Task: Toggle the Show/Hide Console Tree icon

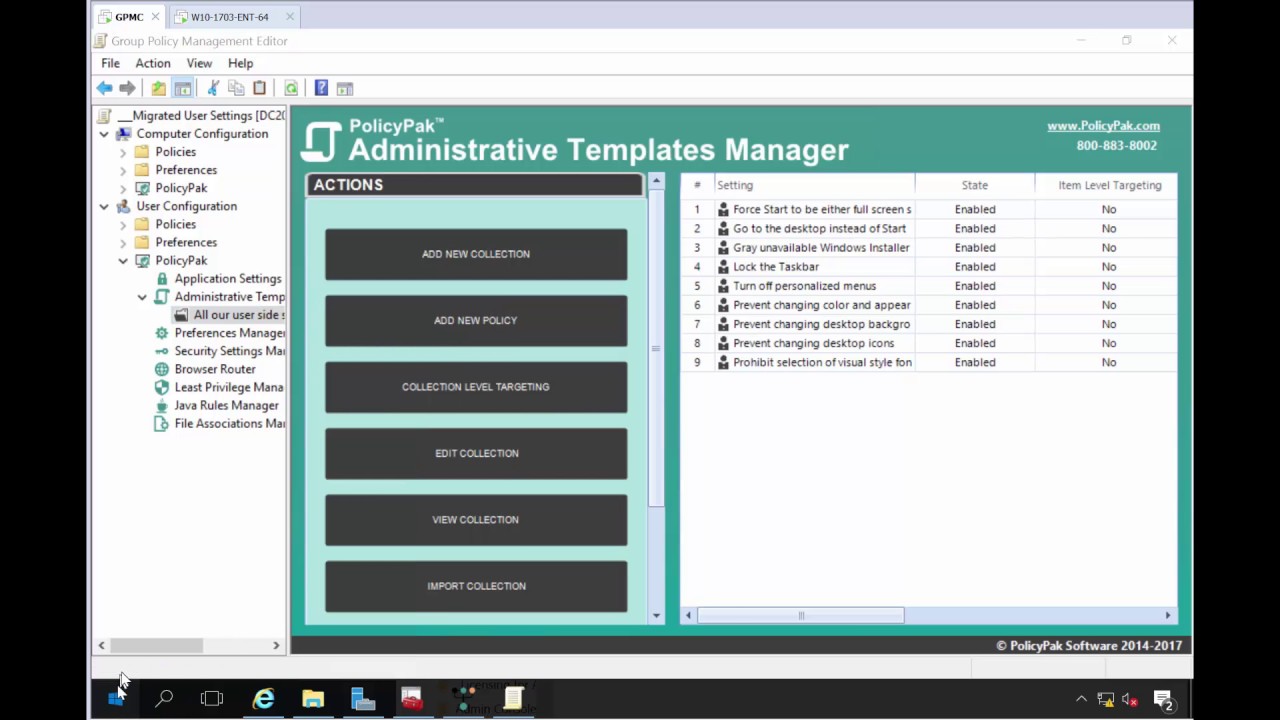Action: click(x=183, y=88)
